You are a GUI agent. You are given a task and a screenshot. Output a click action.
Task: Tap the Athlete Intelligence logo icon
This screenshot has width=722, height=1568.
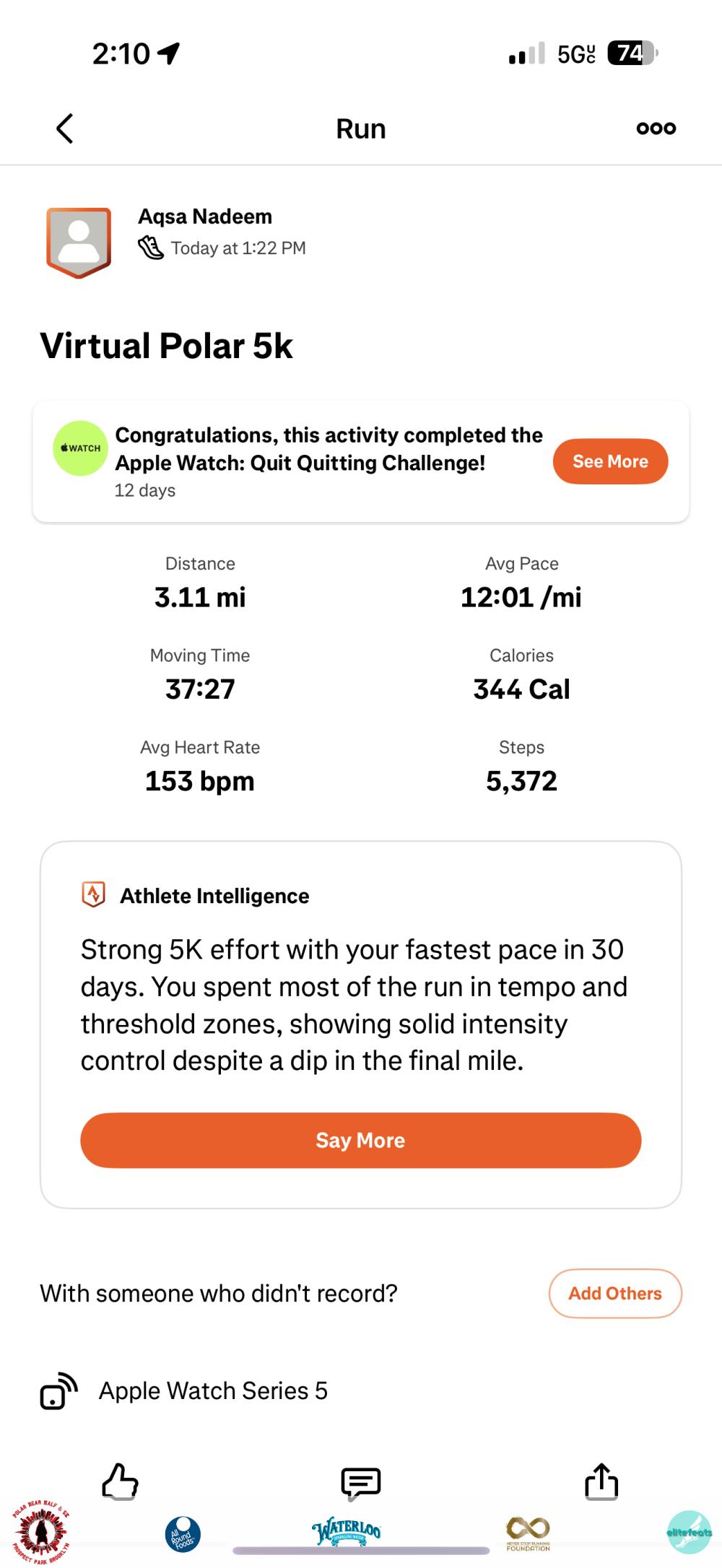94,894
